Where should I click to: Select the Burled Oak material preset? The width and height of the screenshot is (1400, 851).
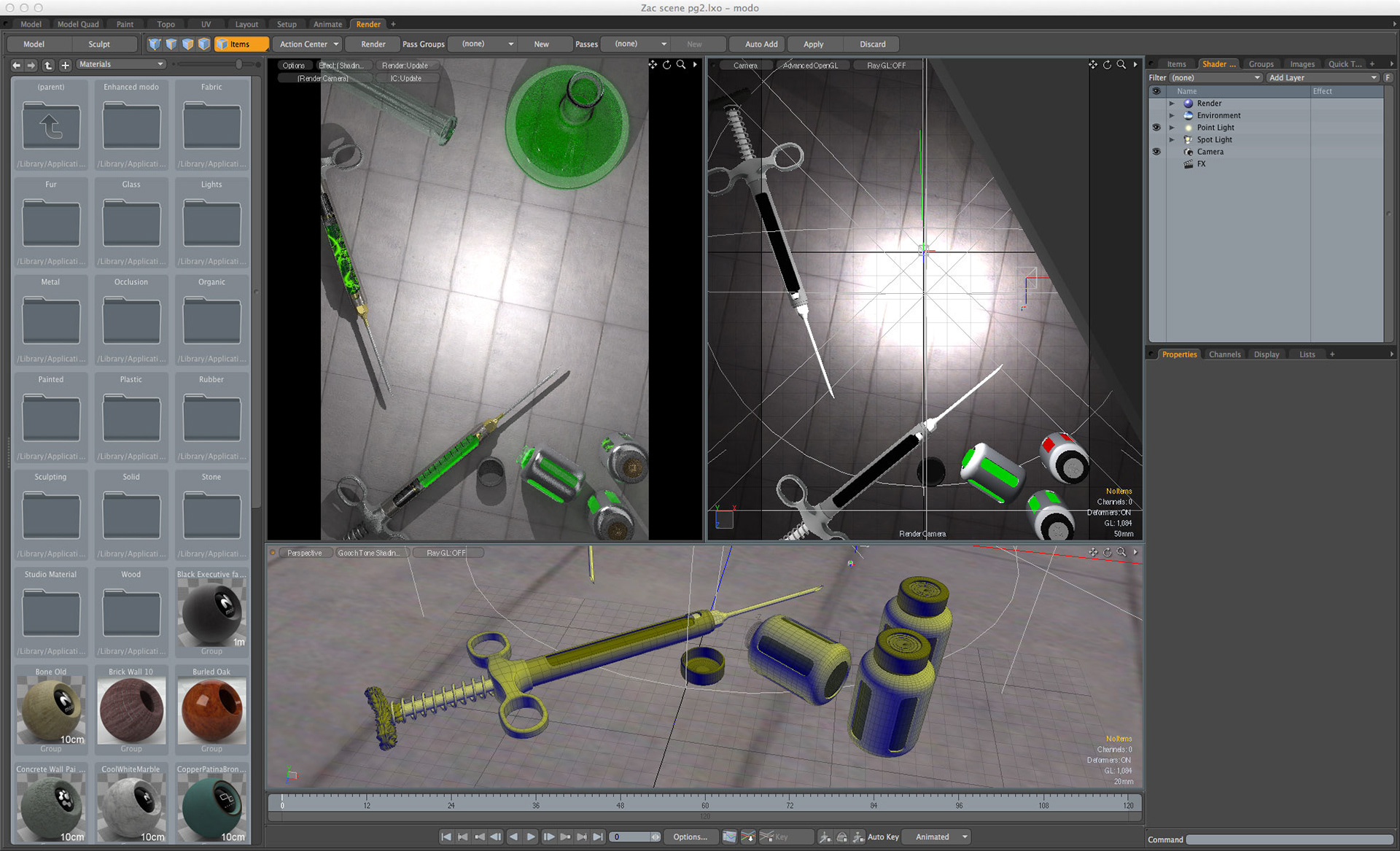tap(211, 709)
